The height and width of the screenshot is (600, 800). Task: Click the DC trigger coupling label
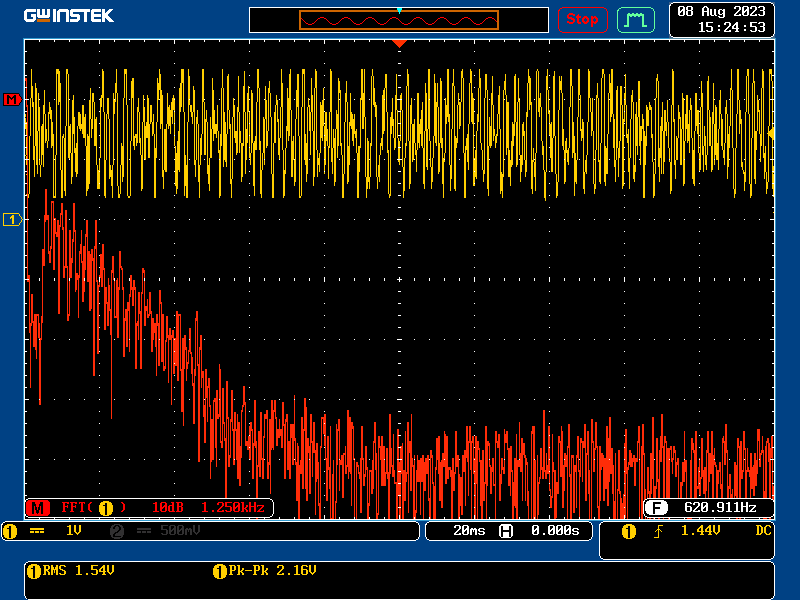763,531
